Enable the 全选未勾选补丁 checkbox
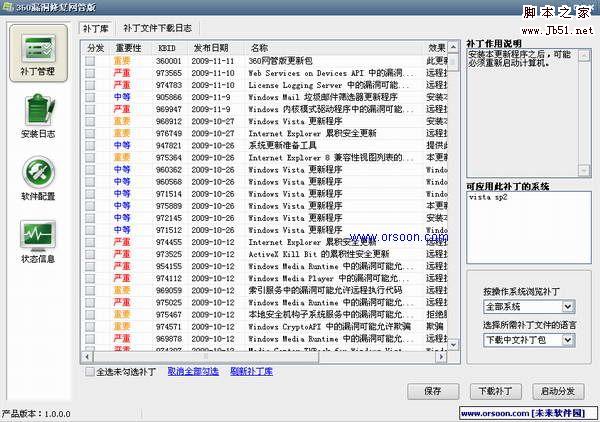Image resolution: width=600 pixels, height=422 pixels. click(90, 371)
